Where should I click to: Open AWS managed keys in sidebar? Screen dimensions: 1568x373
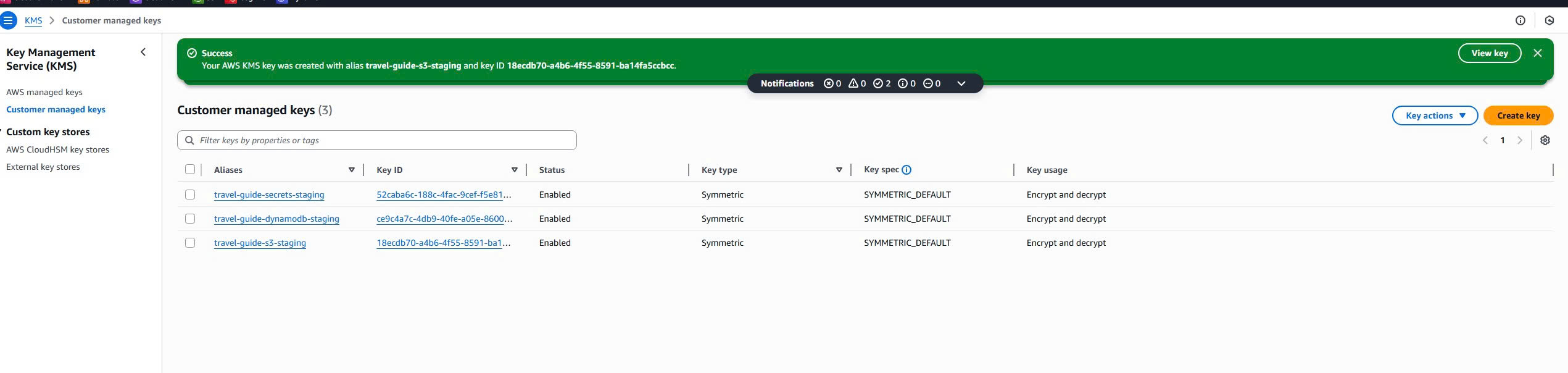(44, 92)
